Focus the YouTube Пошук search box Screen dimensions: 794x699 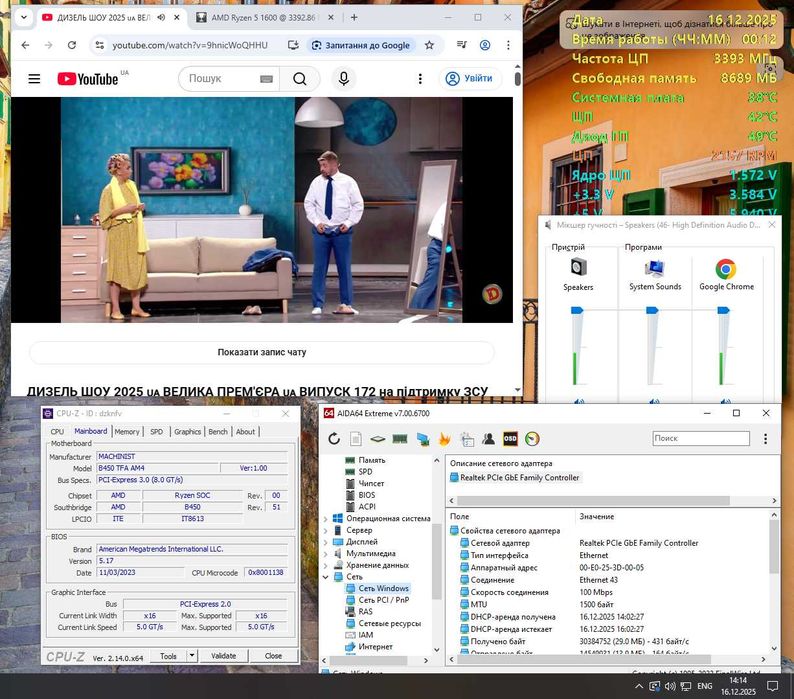tap(223, 79)
